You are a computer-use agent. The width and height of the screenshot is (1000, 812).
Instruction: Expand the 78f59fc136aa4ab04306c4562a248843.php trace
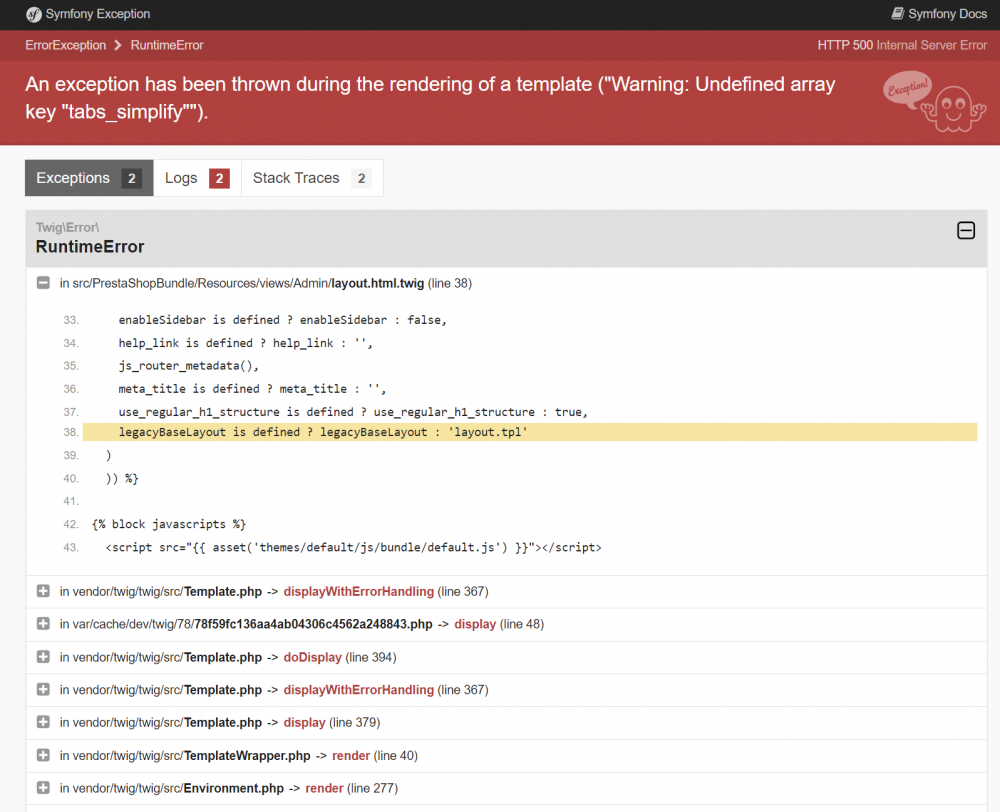pos(43,624)
